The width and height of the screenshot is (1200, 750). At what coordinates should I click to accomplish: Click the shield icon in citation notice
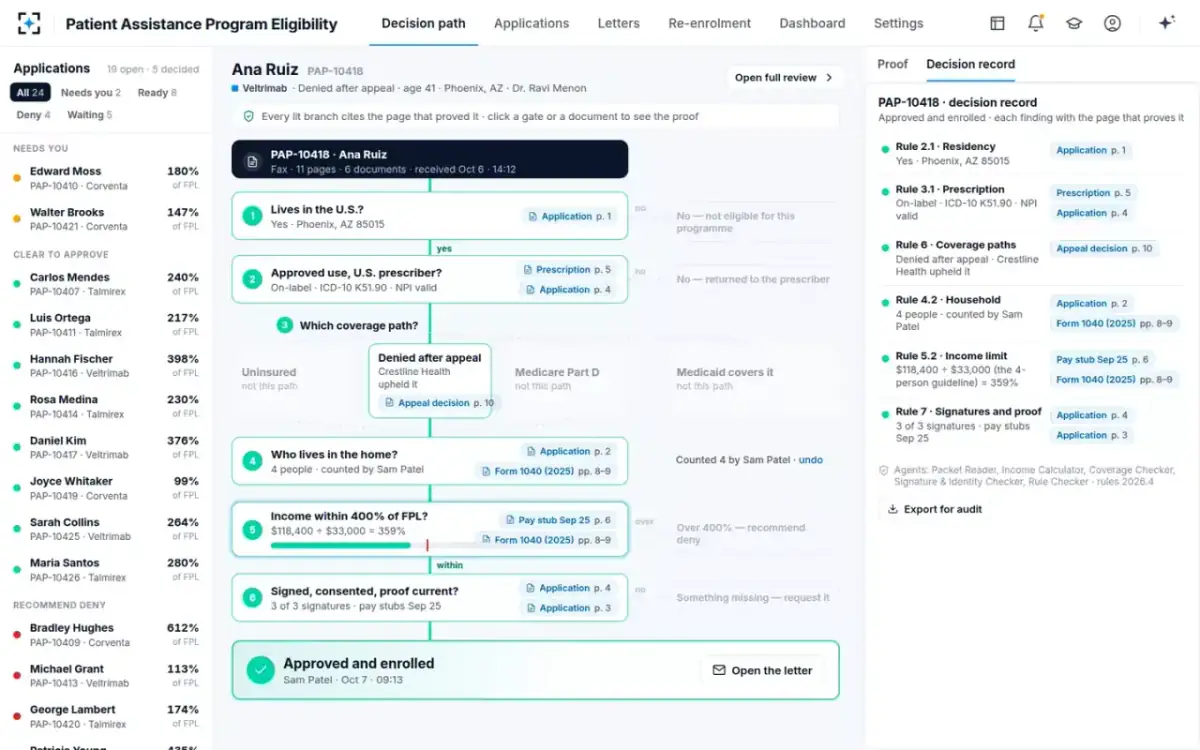[249, 116]
